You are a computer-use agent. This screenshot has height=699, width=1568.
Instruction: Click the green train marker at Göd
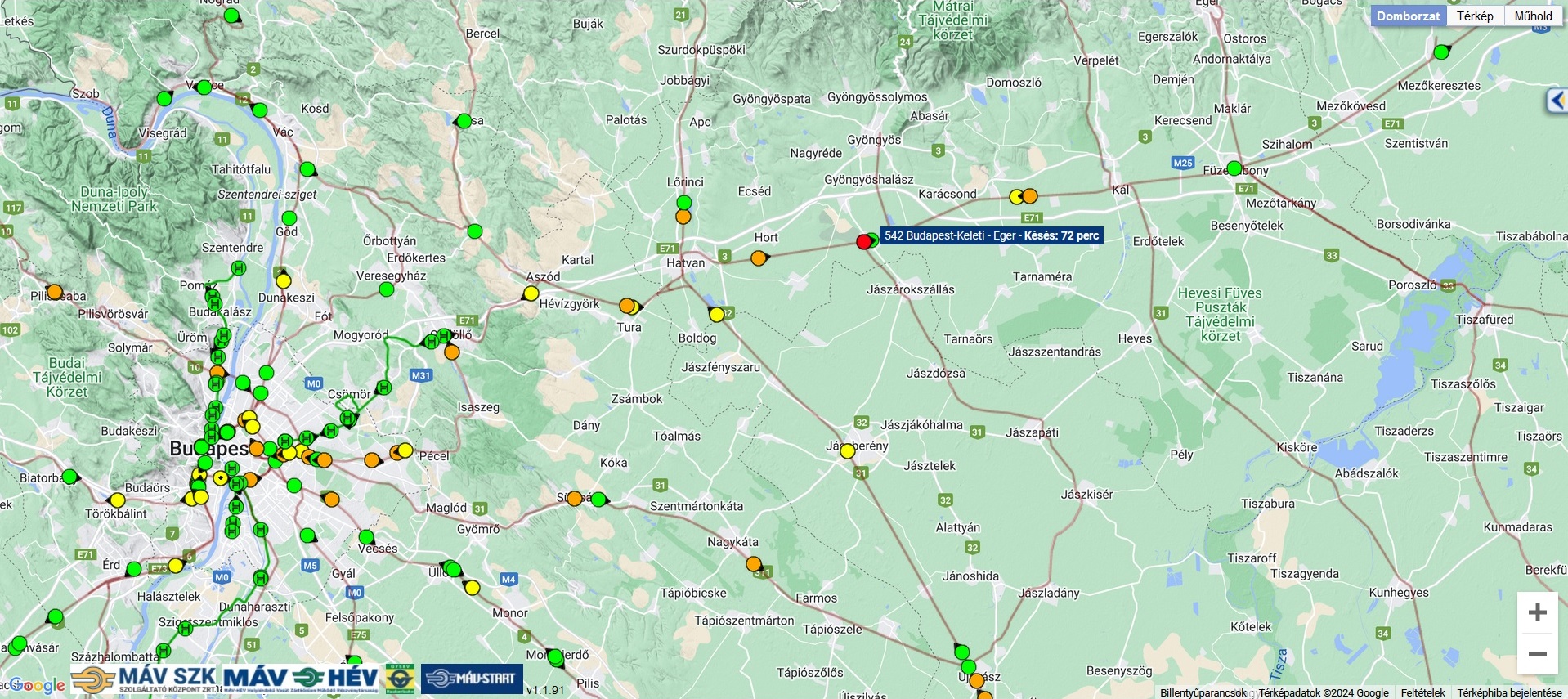pos(289,218)
